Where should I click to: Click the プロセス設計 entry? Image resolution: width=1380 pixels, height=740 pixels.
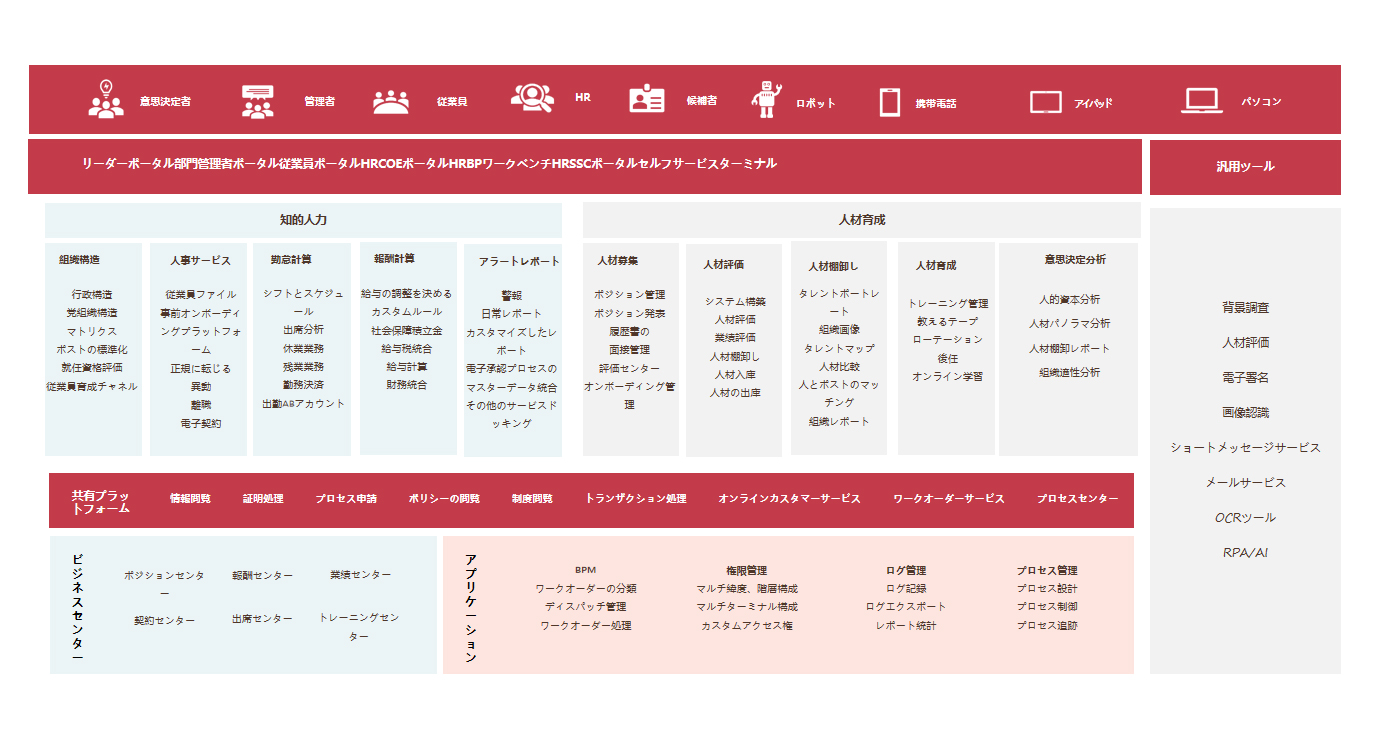tap(1047, 589)
